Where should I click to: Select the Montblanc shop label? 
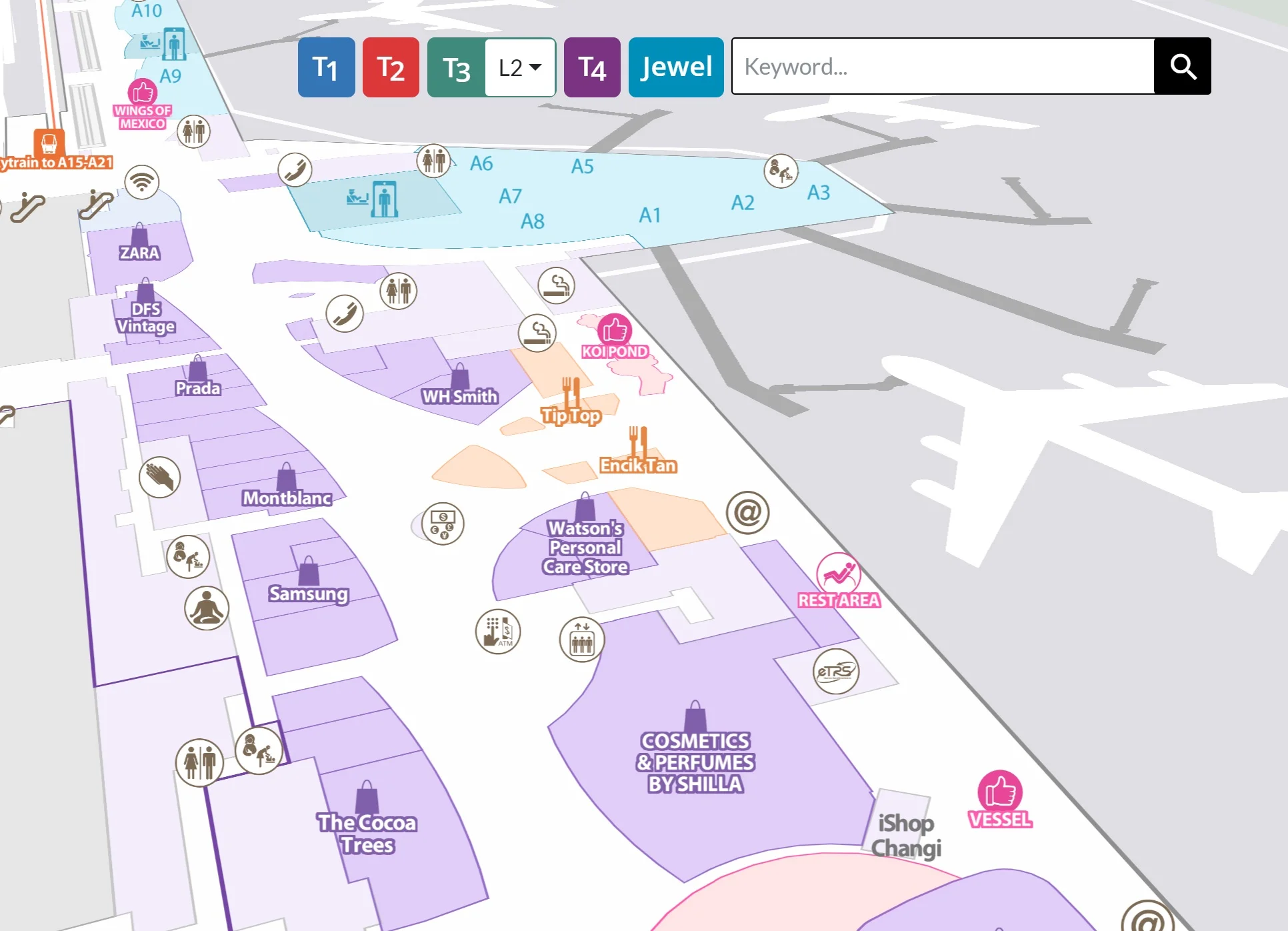click(287, 498)
